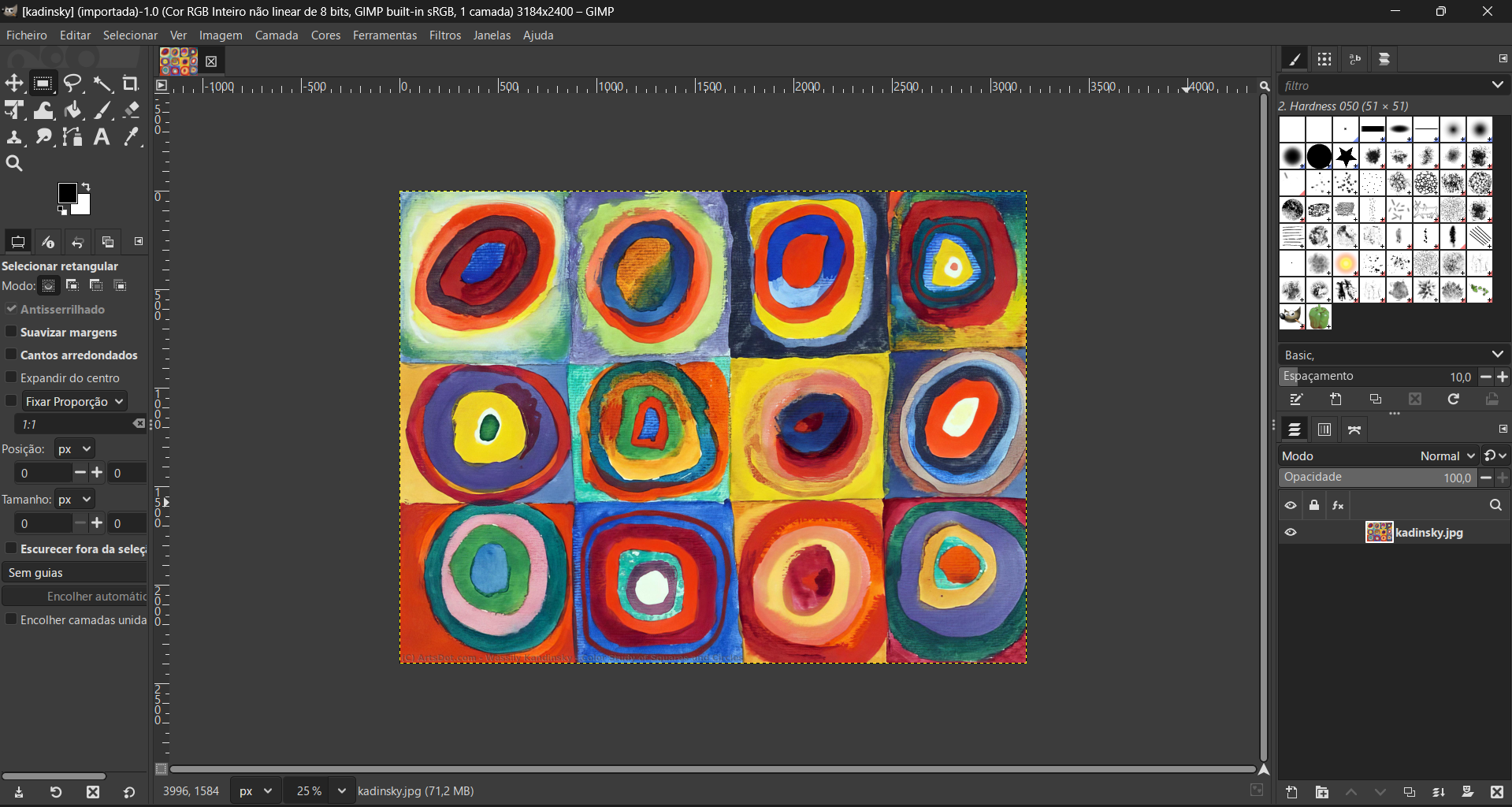The width and height of the screenshot is (1512, 807).
Task: Click the Encolher automático button
Action: [x=75, y=597]
